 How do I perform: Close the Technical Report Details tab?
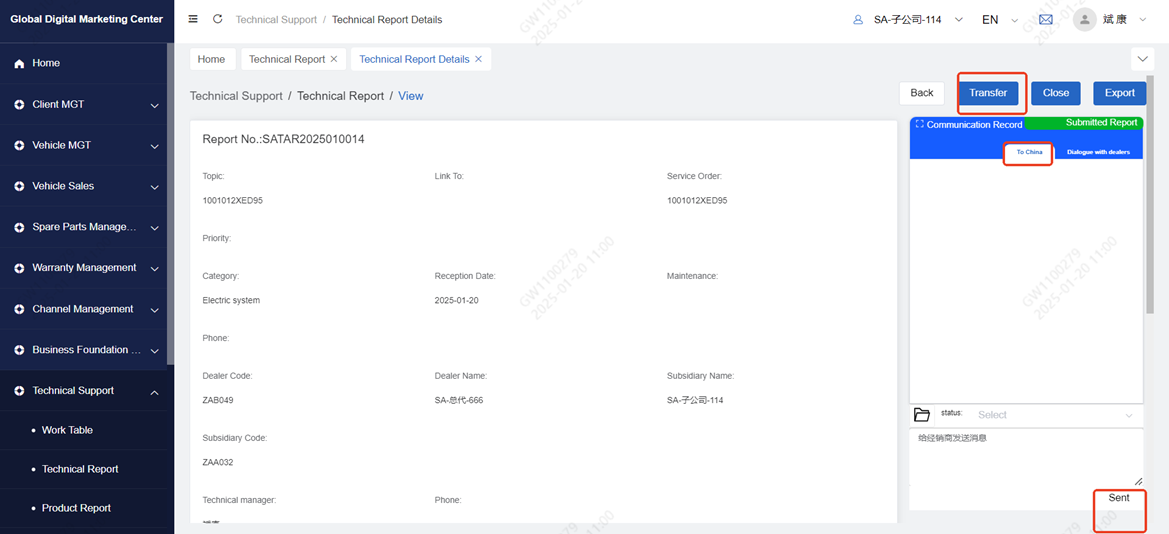click(478, 59)
